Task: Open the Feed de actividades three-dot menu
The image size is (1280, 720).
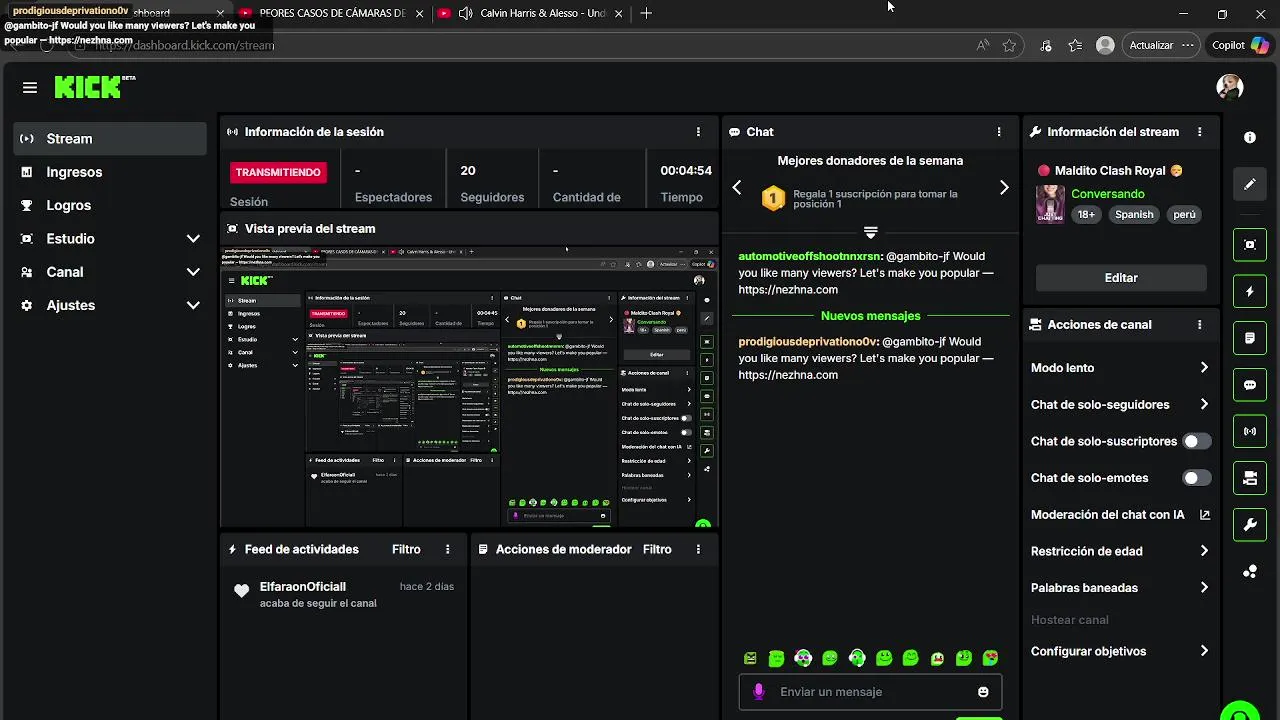Action: click(447, 549)
